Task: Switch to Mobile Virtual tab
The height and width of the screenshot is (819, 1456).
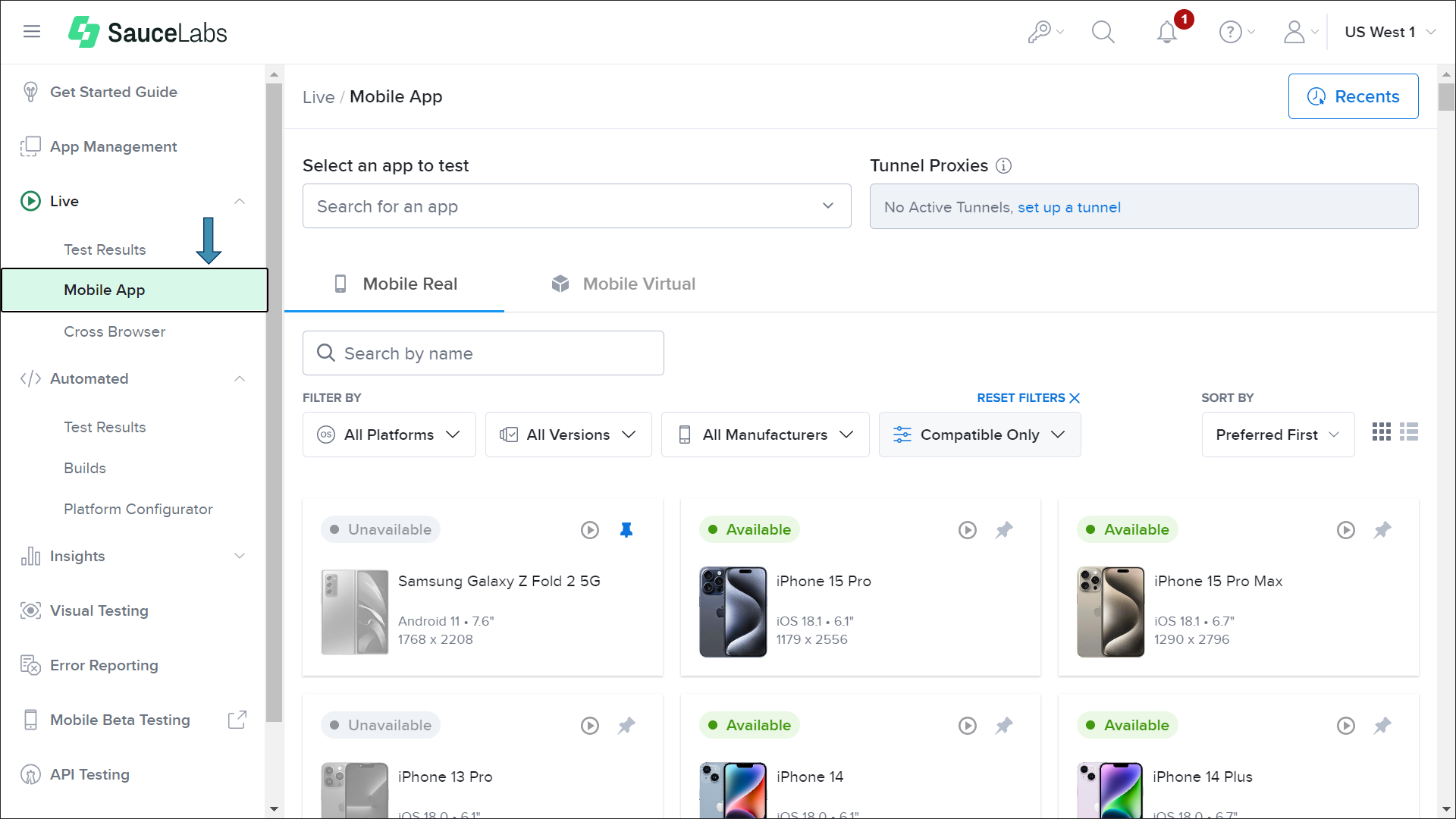Action: 623,284
